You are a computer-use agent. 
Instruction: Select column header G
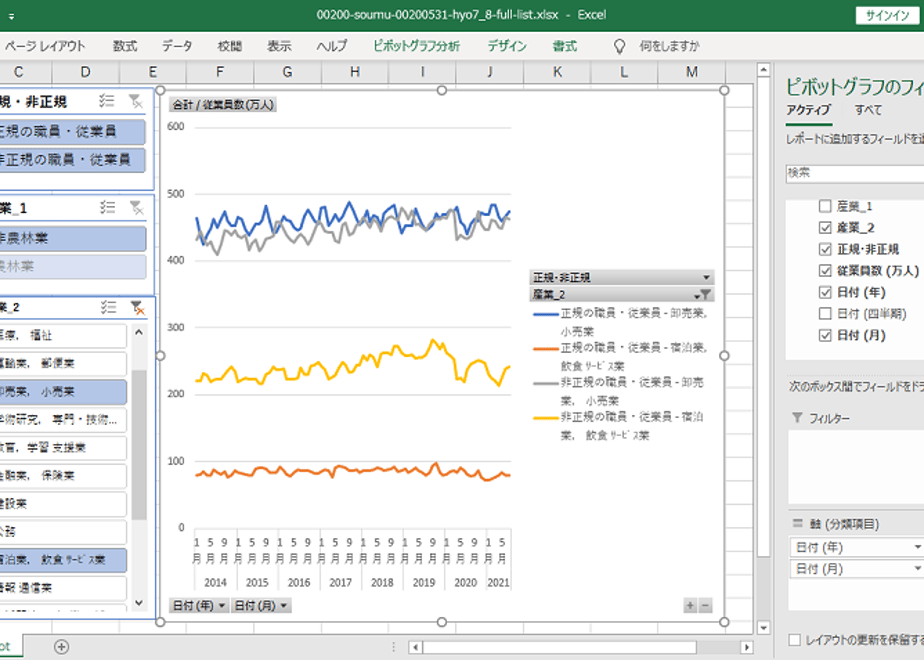288,72
